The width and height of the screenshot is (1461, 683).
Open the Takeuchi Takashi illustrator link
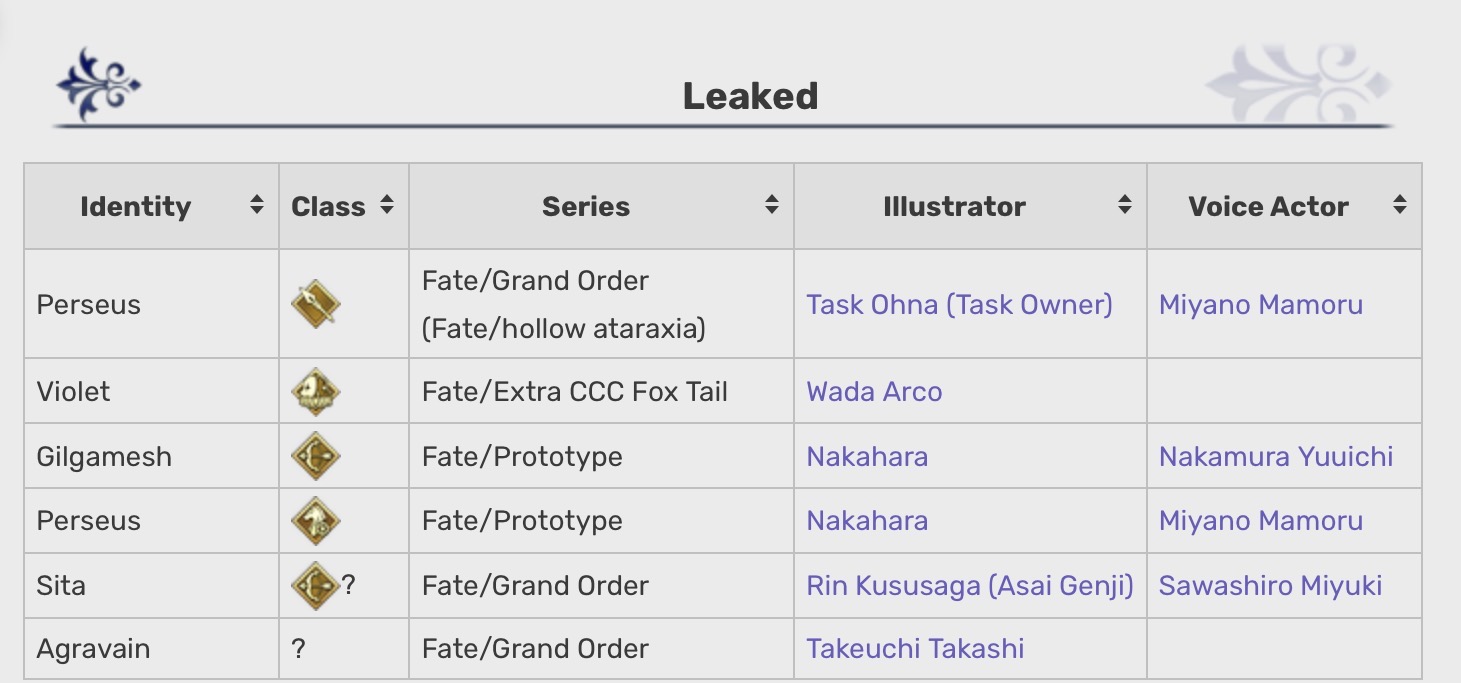tap(915, 648)
